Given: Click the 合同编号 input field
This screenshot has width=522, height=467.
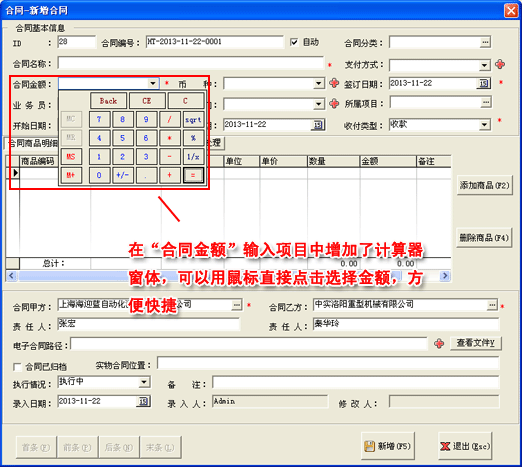Looking at the screenshot, I should coord(215,42).
